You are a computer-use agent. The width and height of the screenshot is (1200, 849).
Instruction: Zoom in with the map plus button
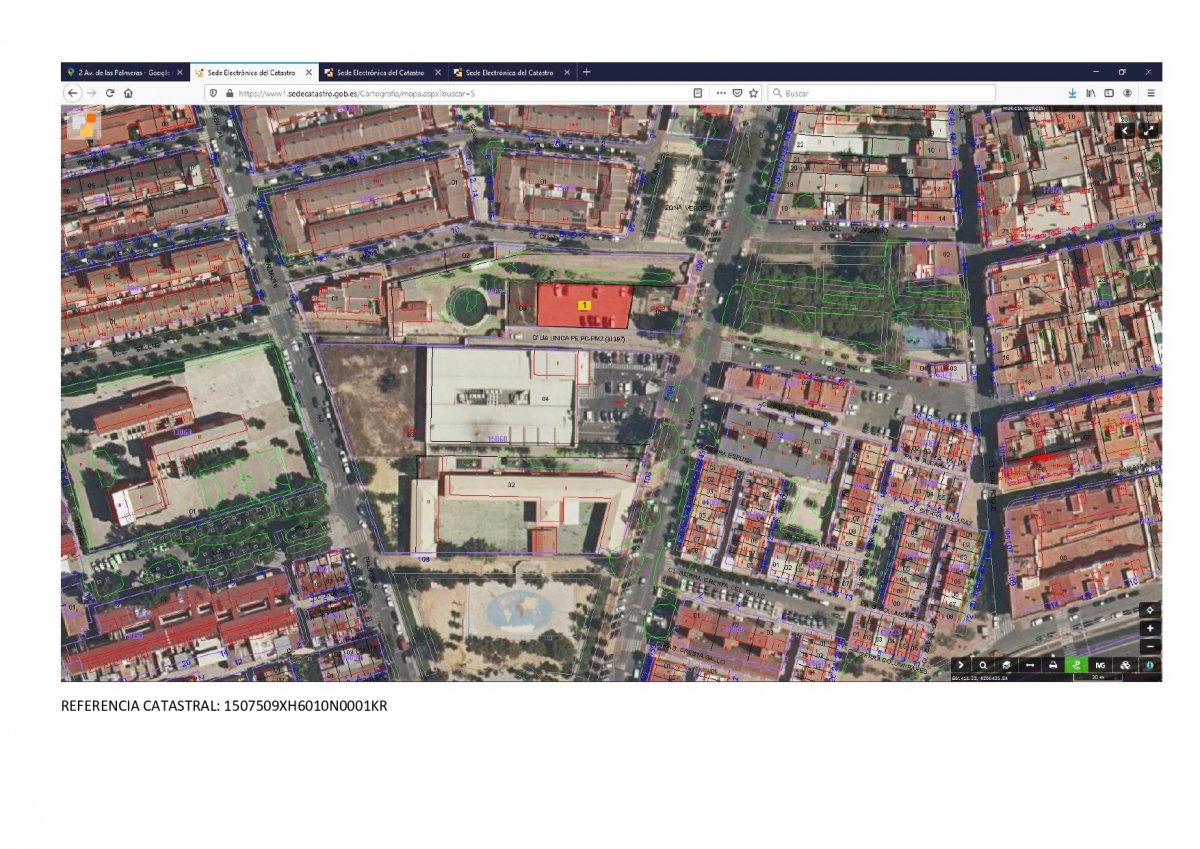[1150, 628]
